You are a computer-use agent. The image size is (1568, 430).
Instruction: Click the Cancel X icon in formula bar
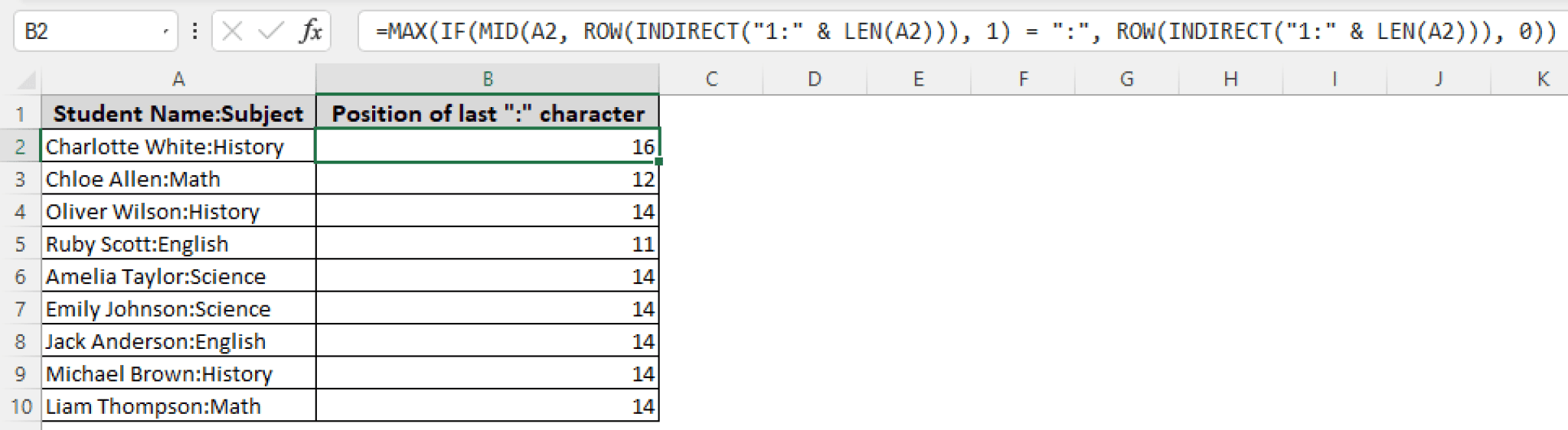pos(232,31)
